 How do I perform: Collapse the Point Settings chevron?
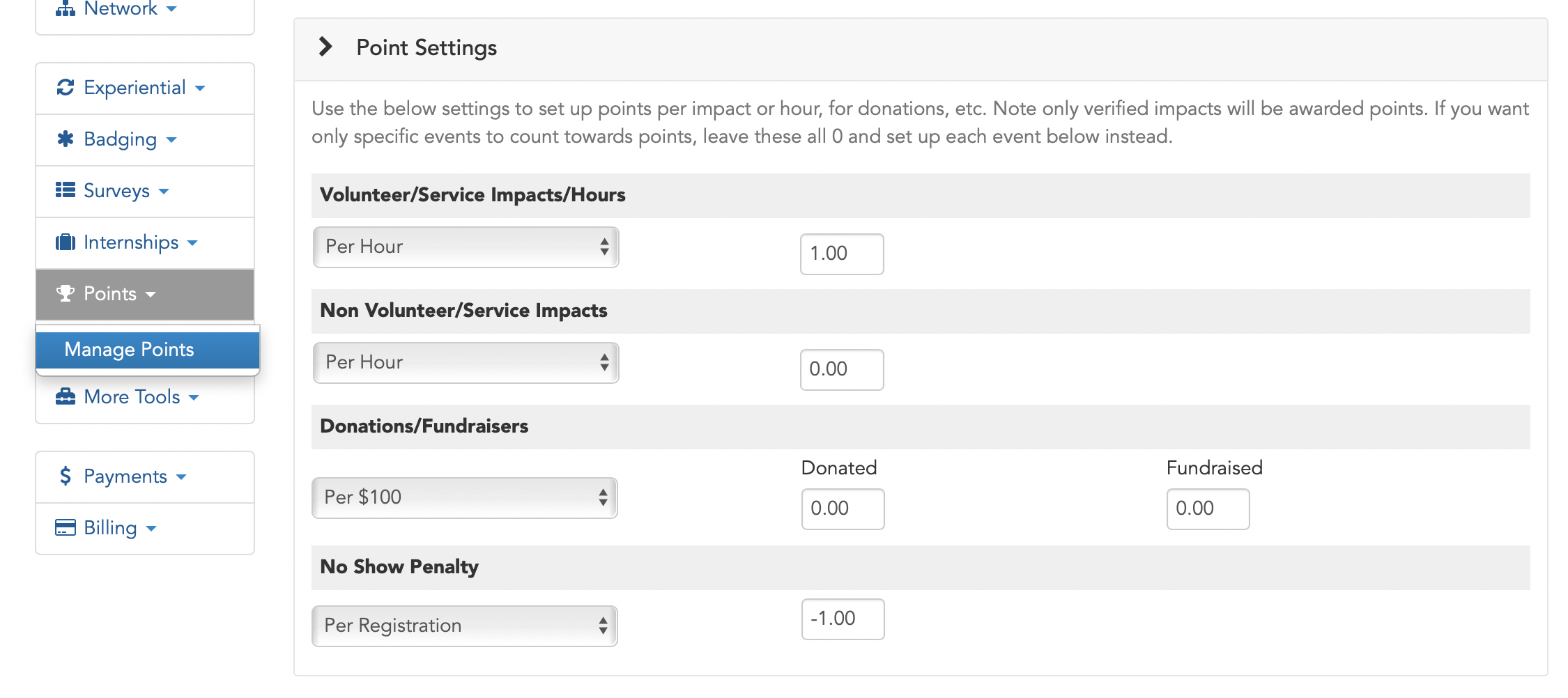pyautogui.click(x=325, y=47)
